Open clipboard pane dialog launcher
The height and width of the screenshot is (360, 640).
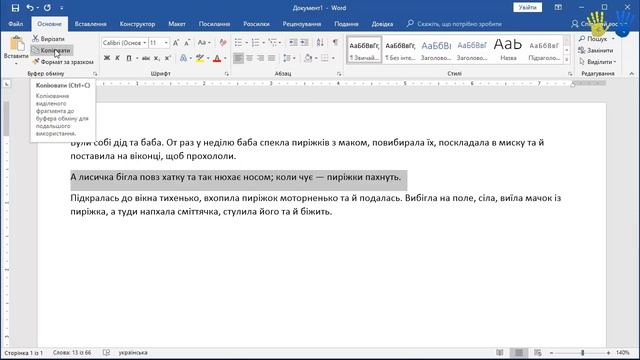tap(95, 74)
